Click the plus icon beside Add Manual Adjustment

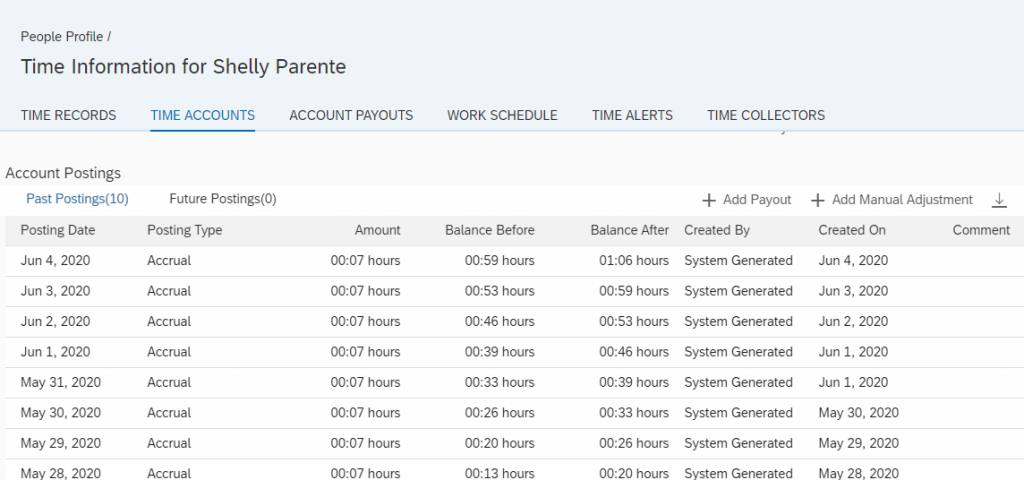[x=818, y=200]
